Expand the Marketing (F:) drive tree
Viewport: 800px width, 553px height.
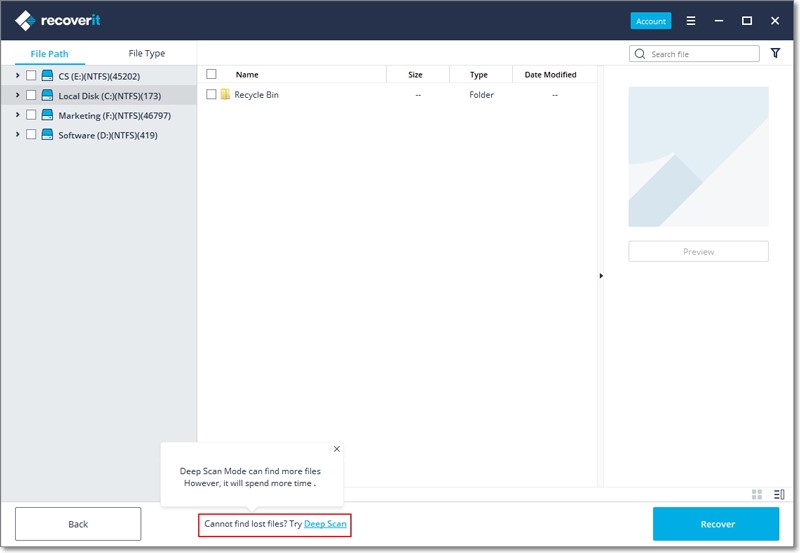[x=17, y=114]
